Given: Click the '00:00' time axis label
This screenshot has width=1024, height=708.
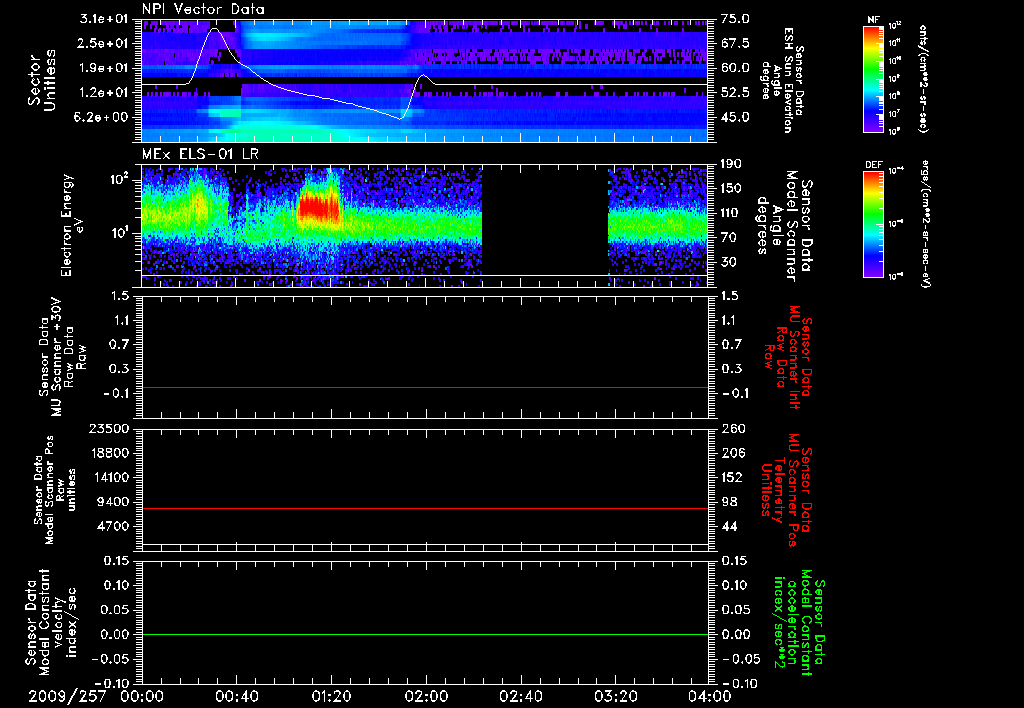Looking at the screenshot, I should click(x=142, y=696).
